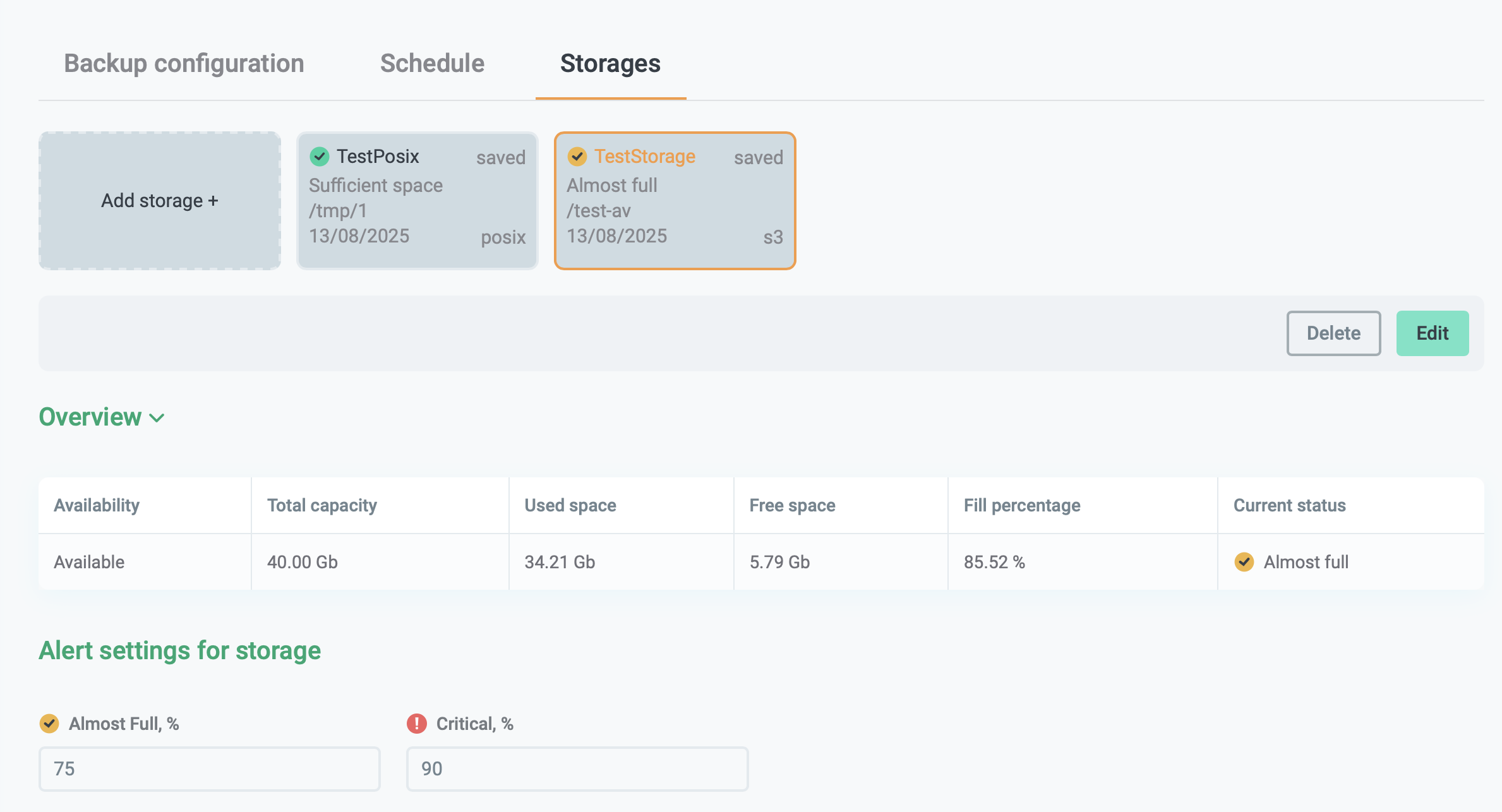Click the Delete button

[x=1333, y=333]
